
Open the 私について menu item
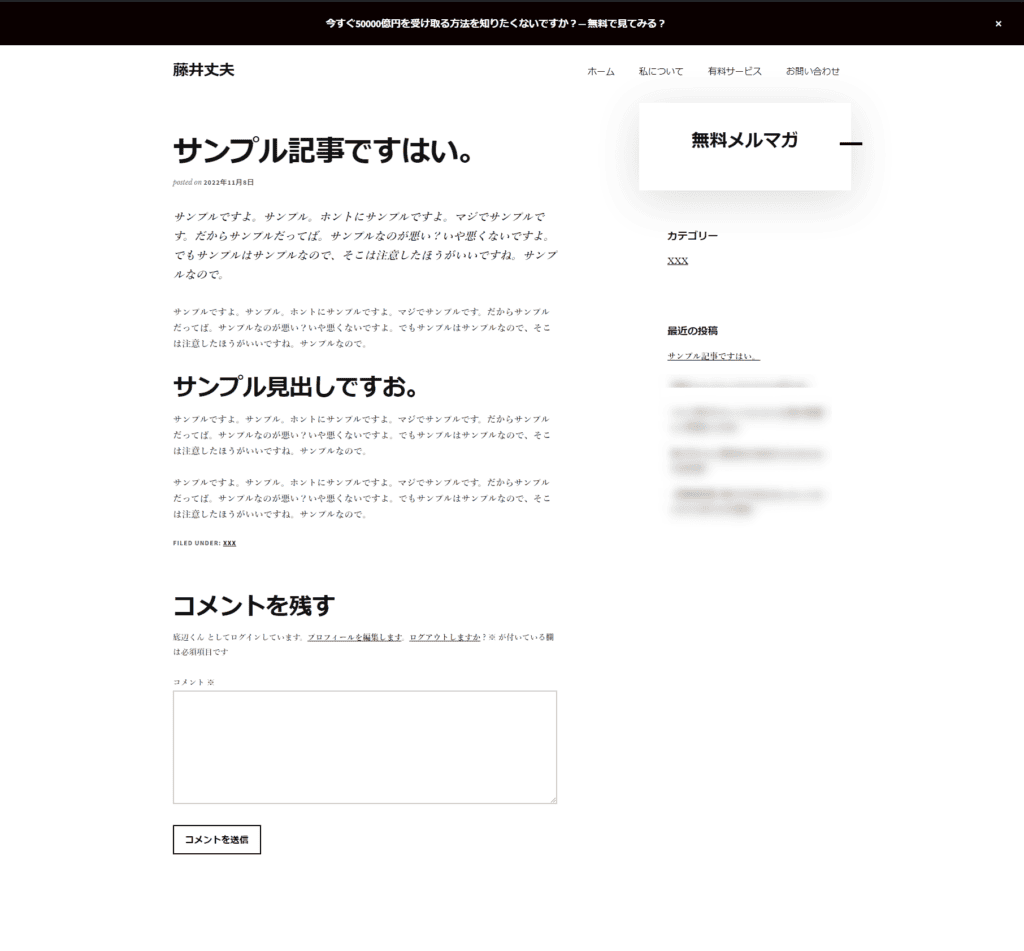(661, 71)
